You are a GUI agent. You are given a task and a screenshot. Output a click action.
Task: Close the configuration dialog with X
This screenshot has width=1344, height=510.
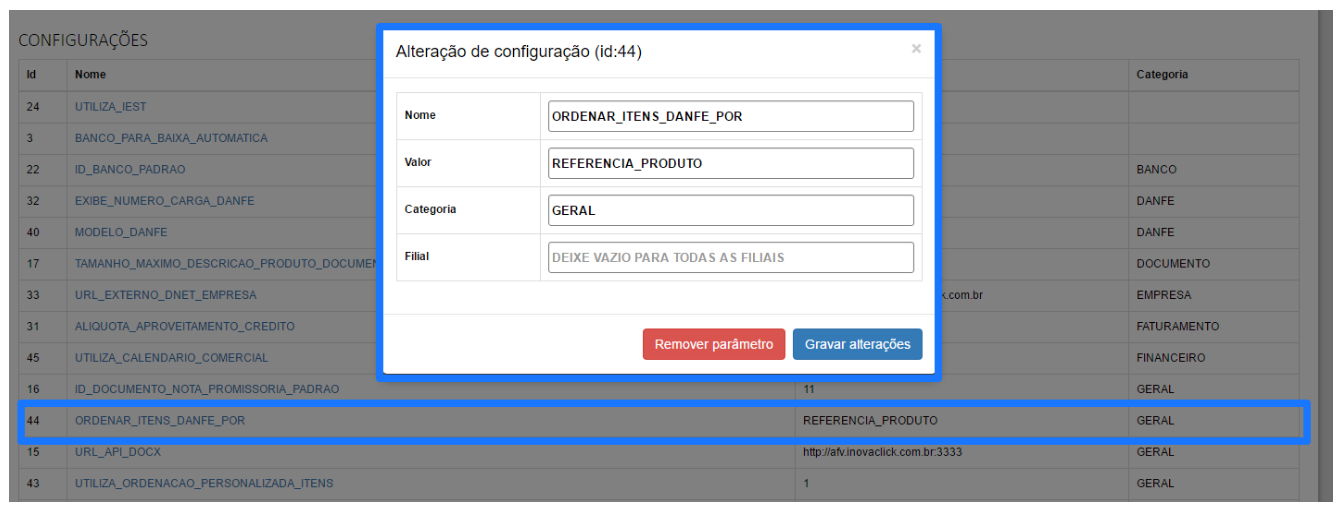pos(915,48)
